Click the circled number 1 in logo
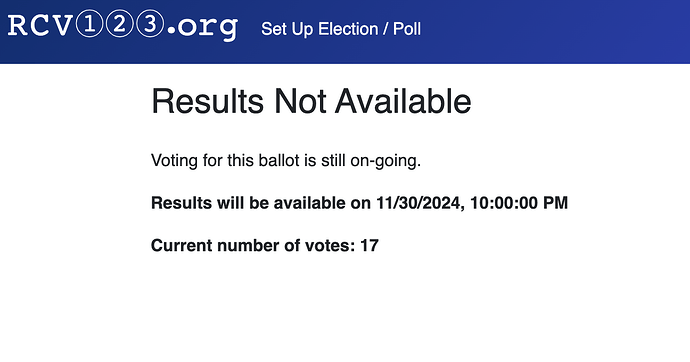Viewport: 690px width, 362px height. coord(89,24)
